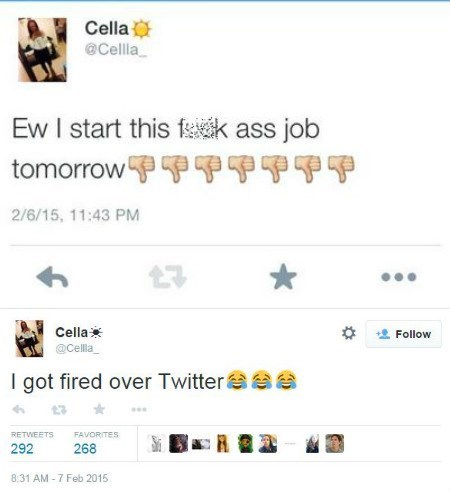This screenshot has width=450, height=491.
Task: Click the green-background retweeter avatar
Action: (245, 443)
